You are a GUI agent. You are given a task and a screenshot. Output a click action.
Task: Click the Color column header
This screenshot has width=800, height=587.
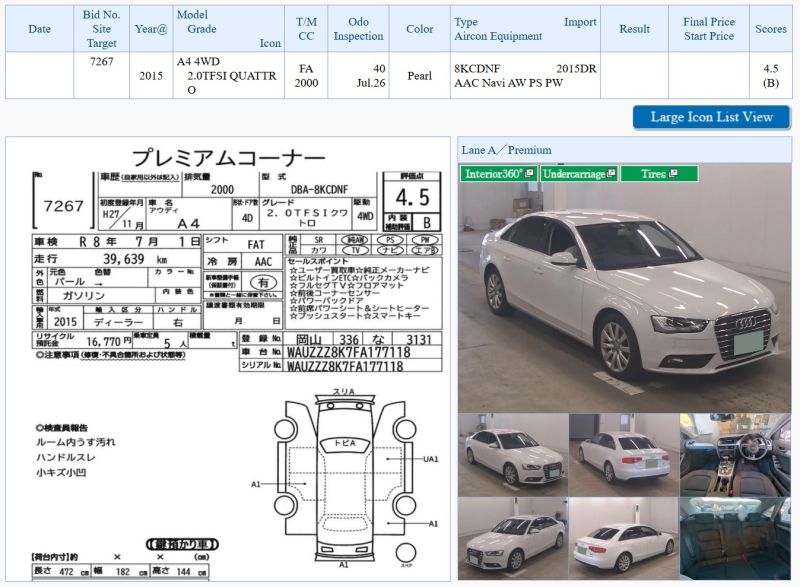point(419,29)
